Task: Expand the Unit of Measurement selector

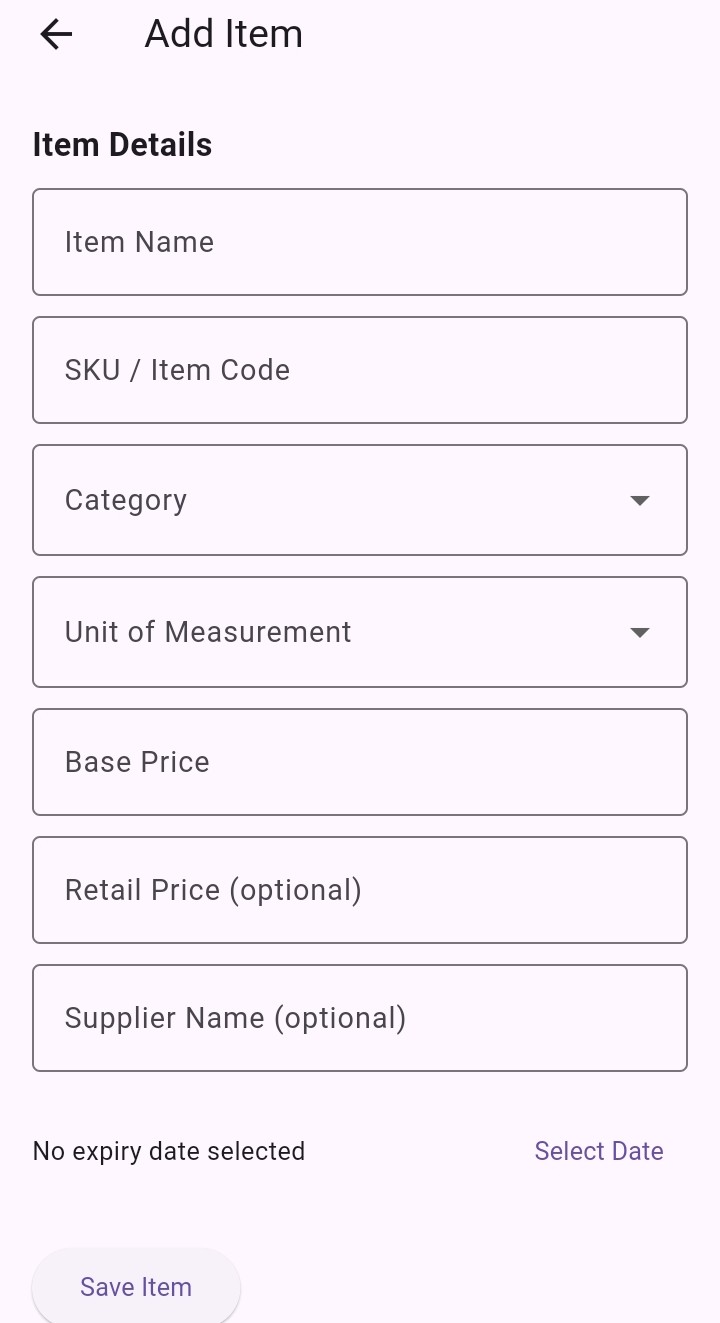Action: [340, 632]
